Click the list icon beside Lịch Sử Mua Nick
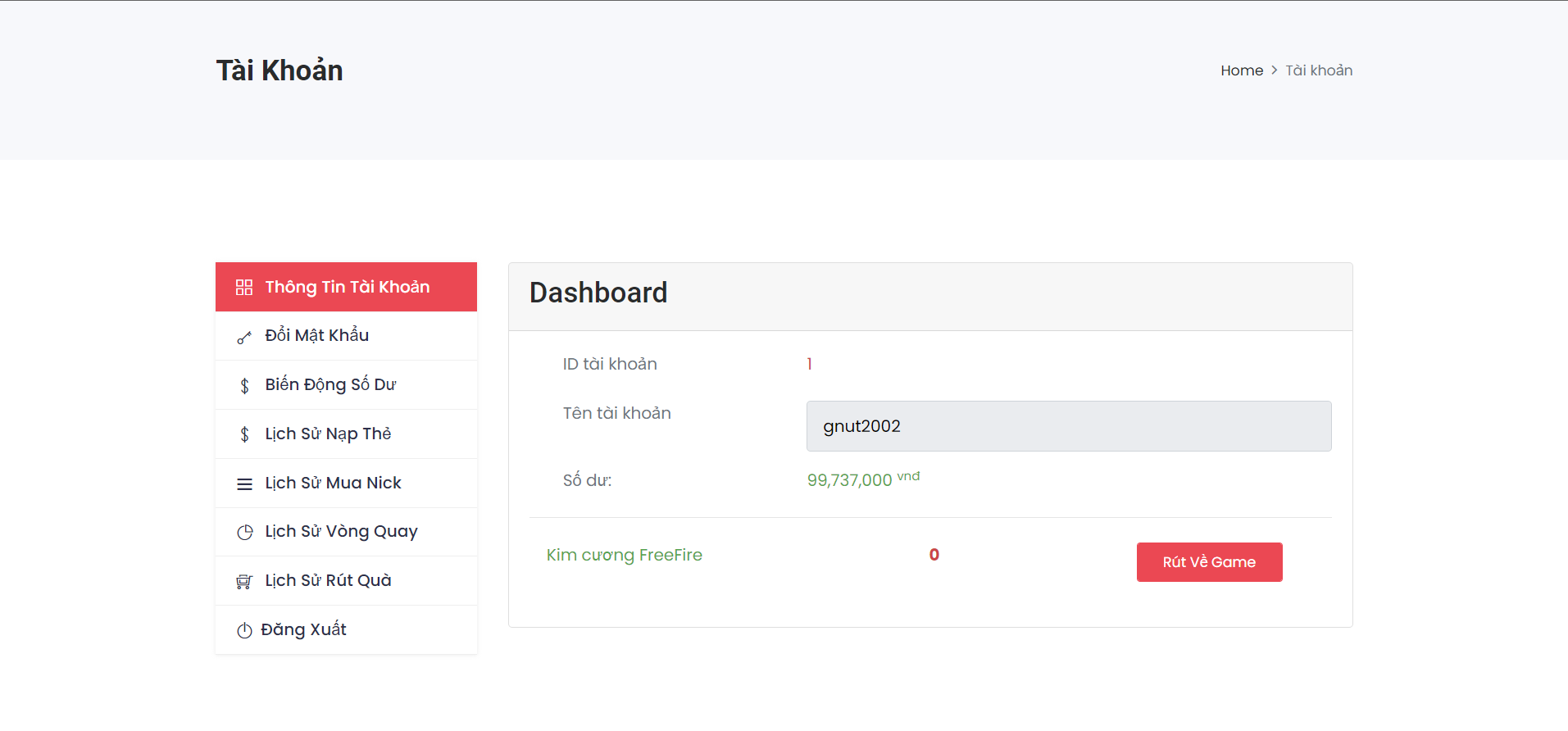The image size is (1568, 731). tap(244, 484)
